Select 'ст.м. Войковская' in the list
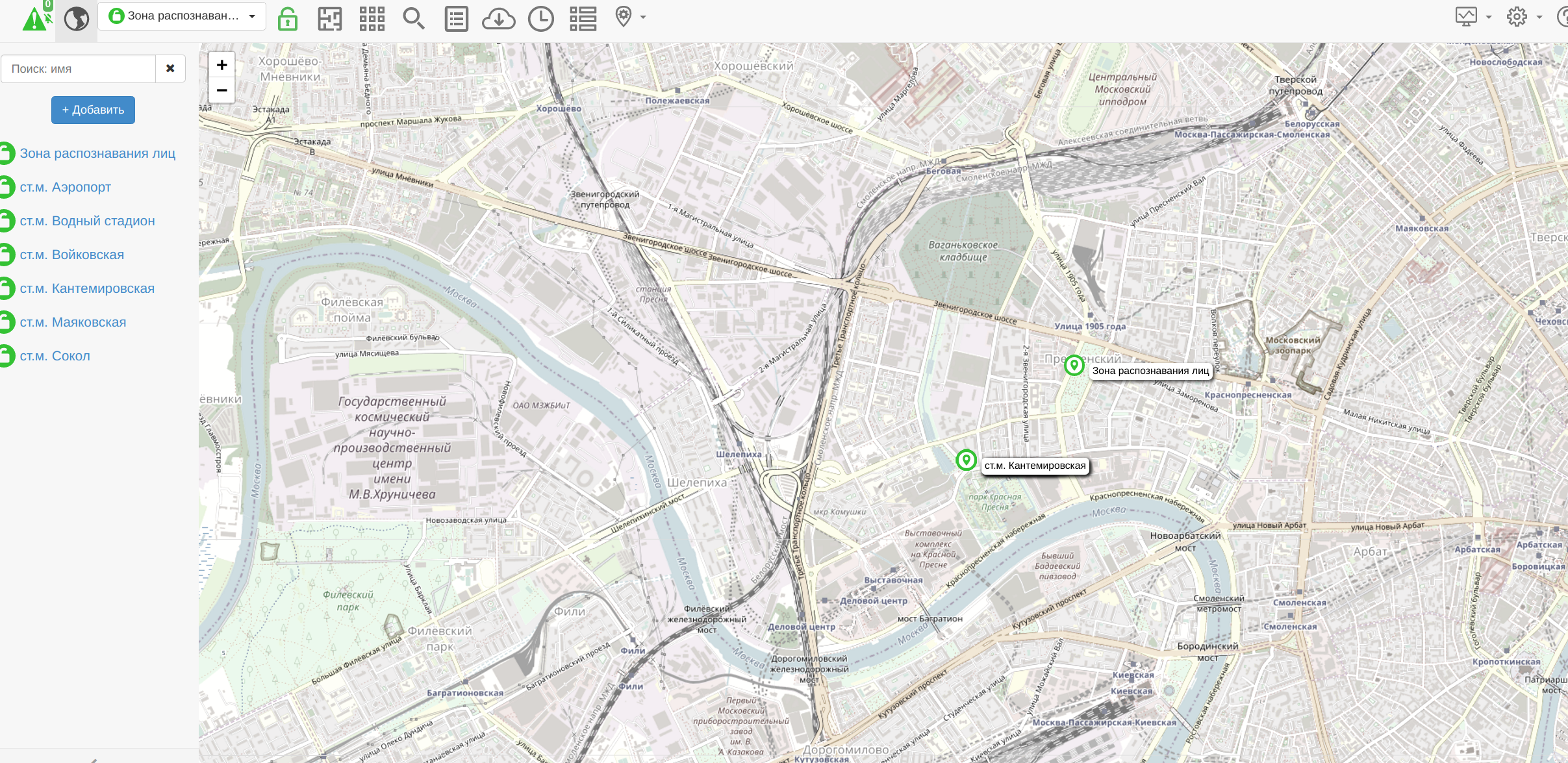The height and width of the screenshot is (763, 1568). 71,255
